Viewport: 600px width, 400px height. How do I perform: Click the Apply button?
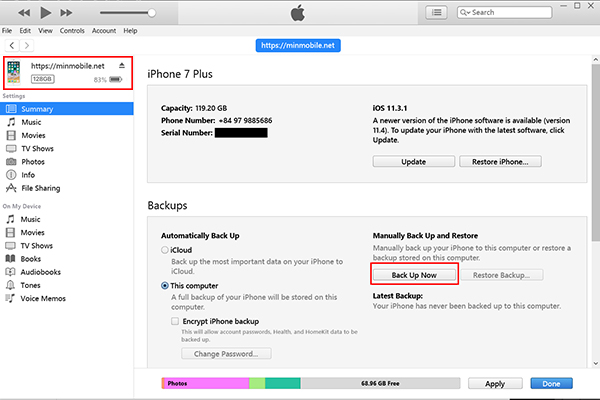coord(495,384)
